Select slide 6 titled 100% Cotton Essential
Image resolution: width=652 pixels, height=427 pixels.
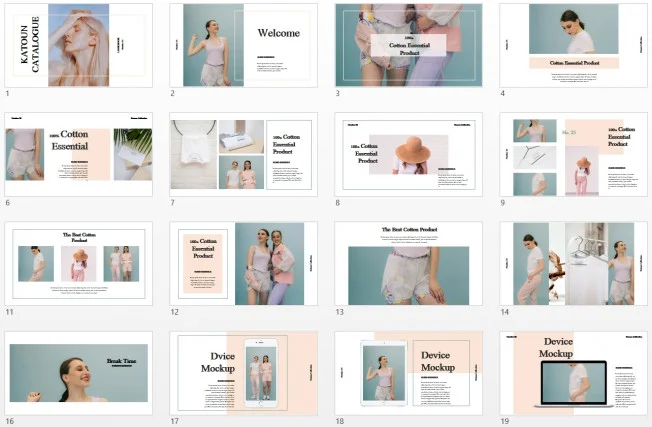(x=79, y=154)
